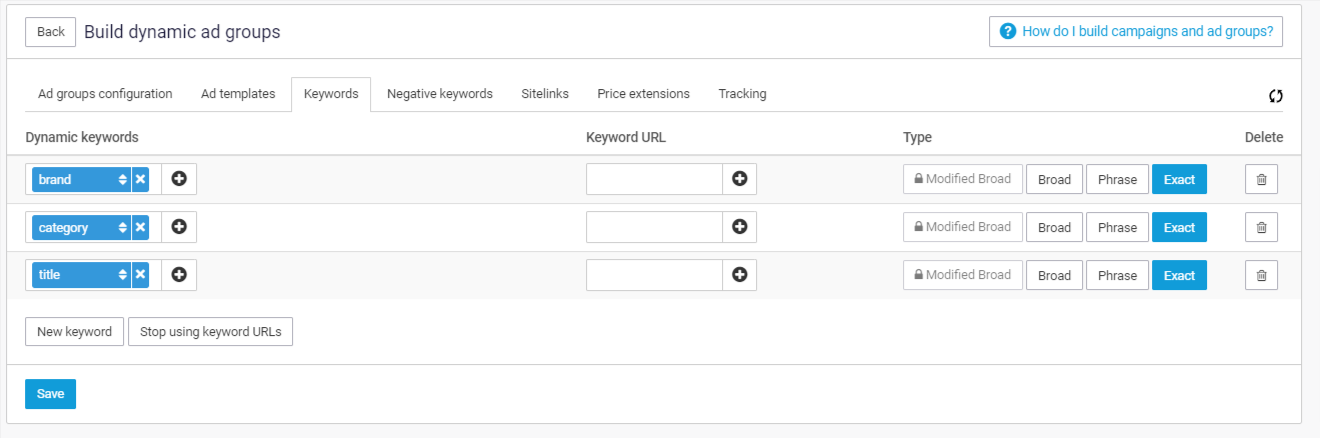
Task: Click plus icon beside category Keyword URL field
Action: [740, 227]
